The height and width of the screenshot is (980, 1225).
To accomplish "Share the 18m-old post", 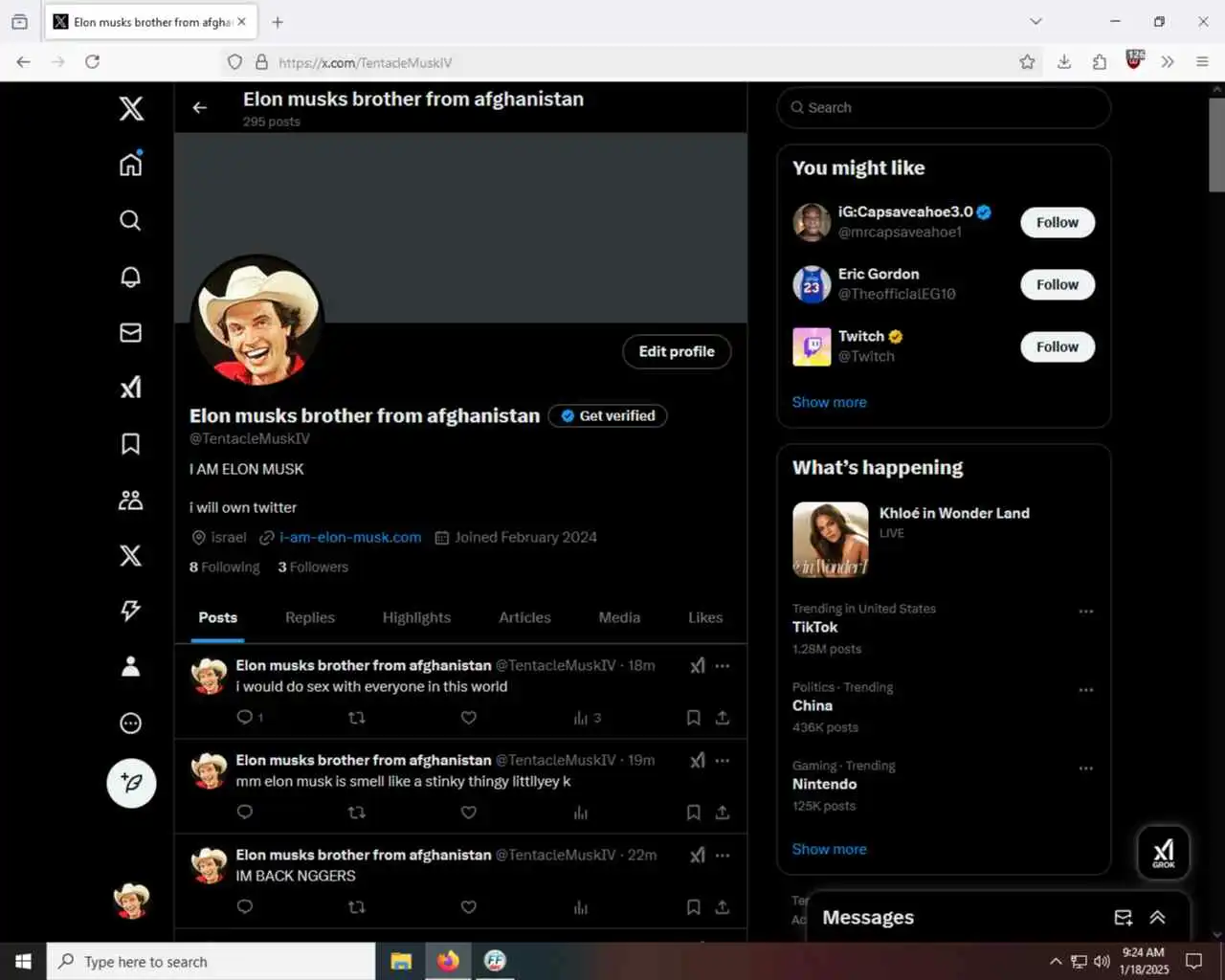I will (723, 718).
